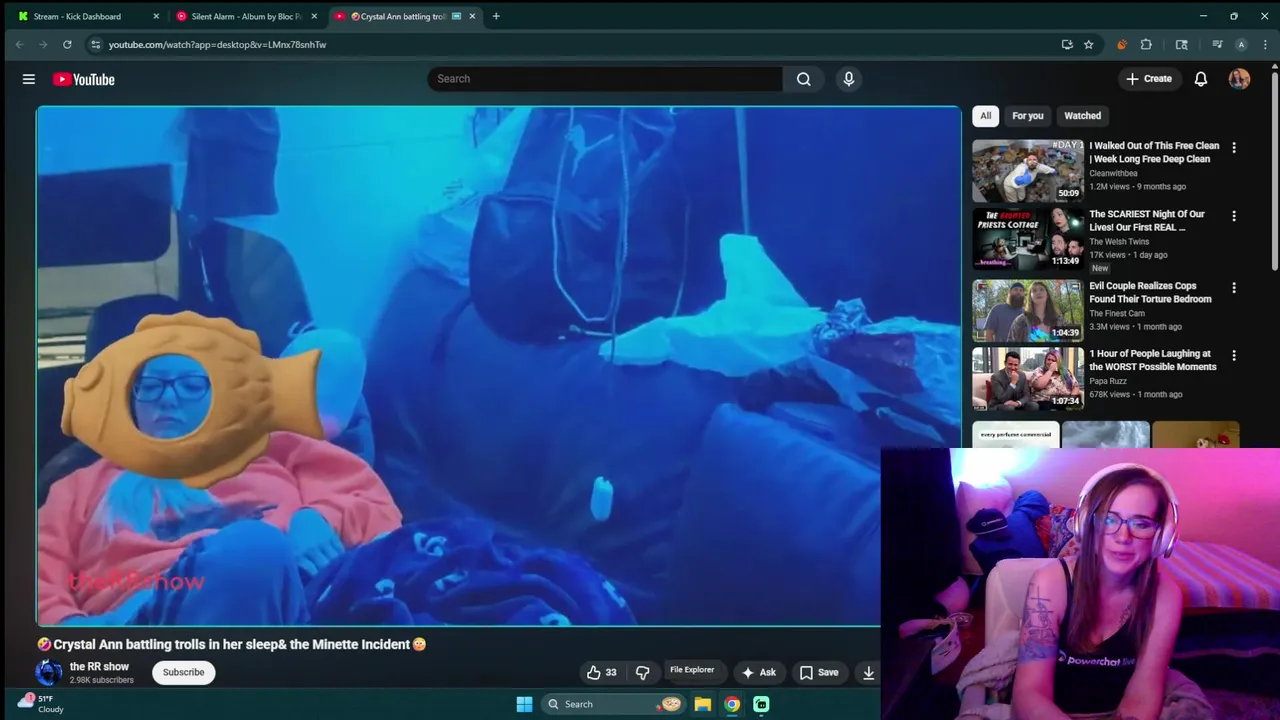Click the Windows taskbar search box

click(613, 704)
